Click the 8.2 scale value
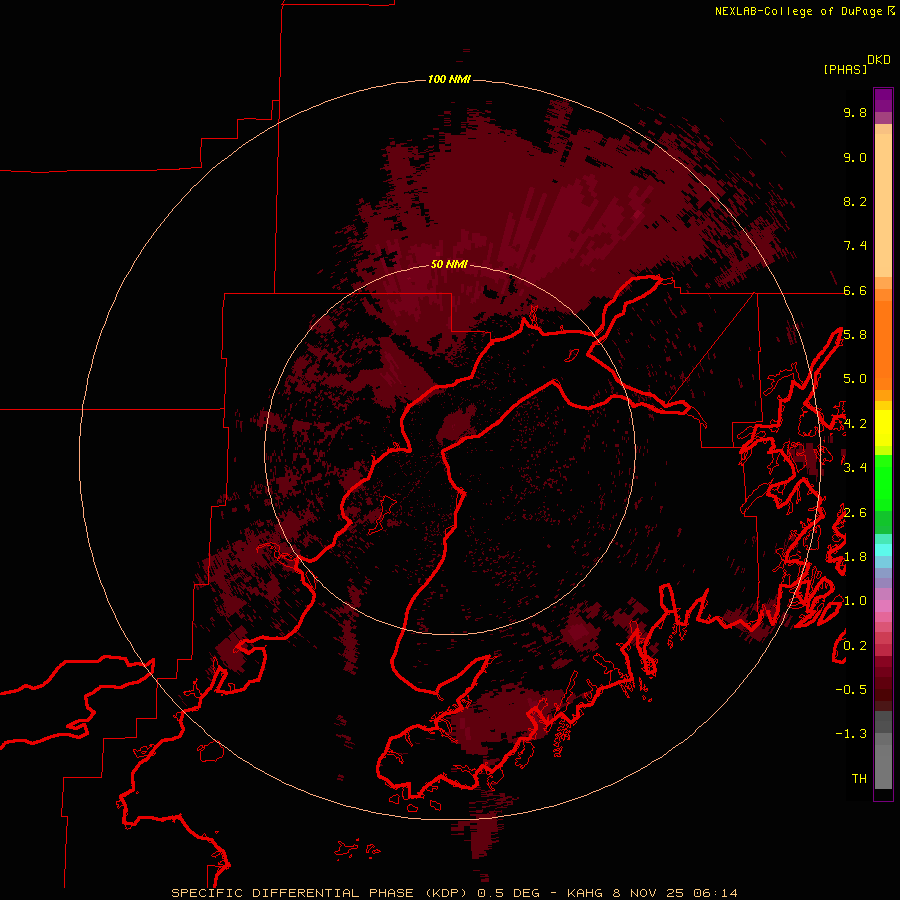The width and height of the screenshot is (900, 900). coord(855,201)
